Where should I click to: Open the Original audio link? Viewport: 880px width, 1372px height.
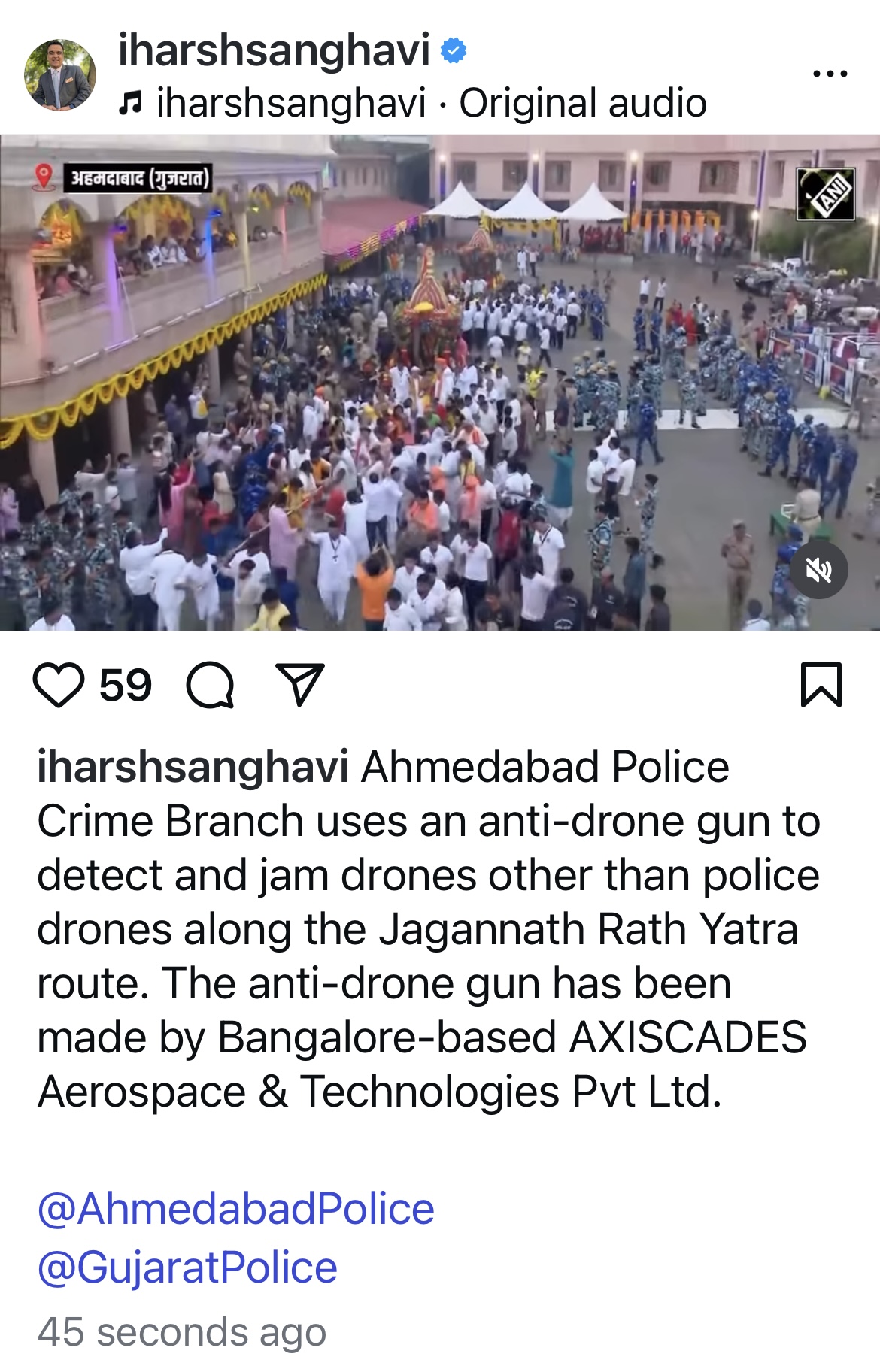[583, 103]
